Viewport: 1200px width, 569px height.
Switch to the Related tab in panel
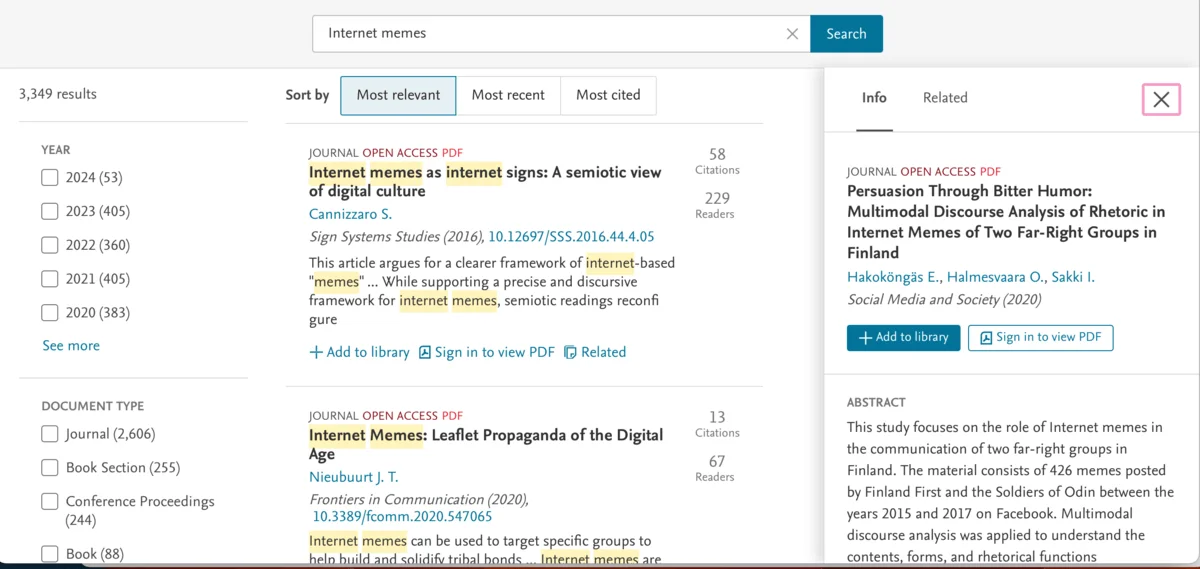point(945,98)
